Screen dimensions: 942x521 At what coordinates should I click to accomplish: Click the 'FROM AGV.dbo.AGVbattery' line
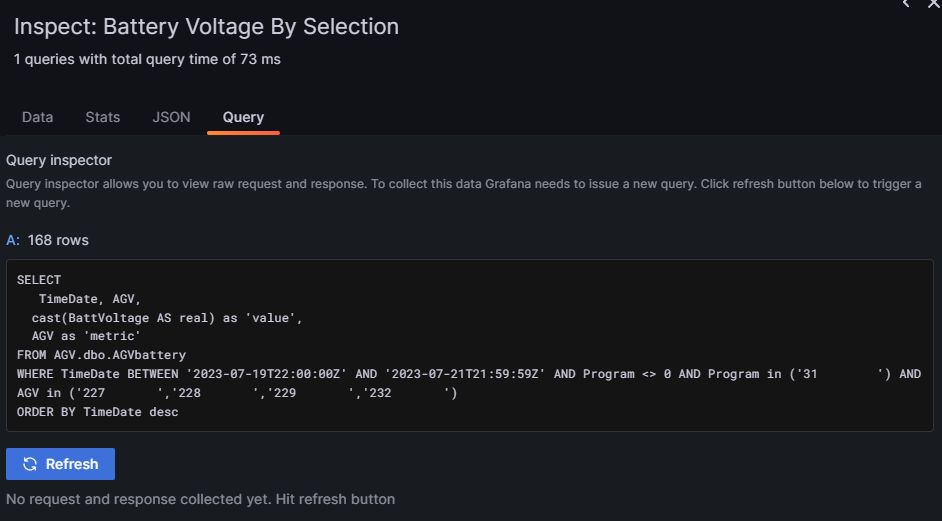click(x=101, y=355)
